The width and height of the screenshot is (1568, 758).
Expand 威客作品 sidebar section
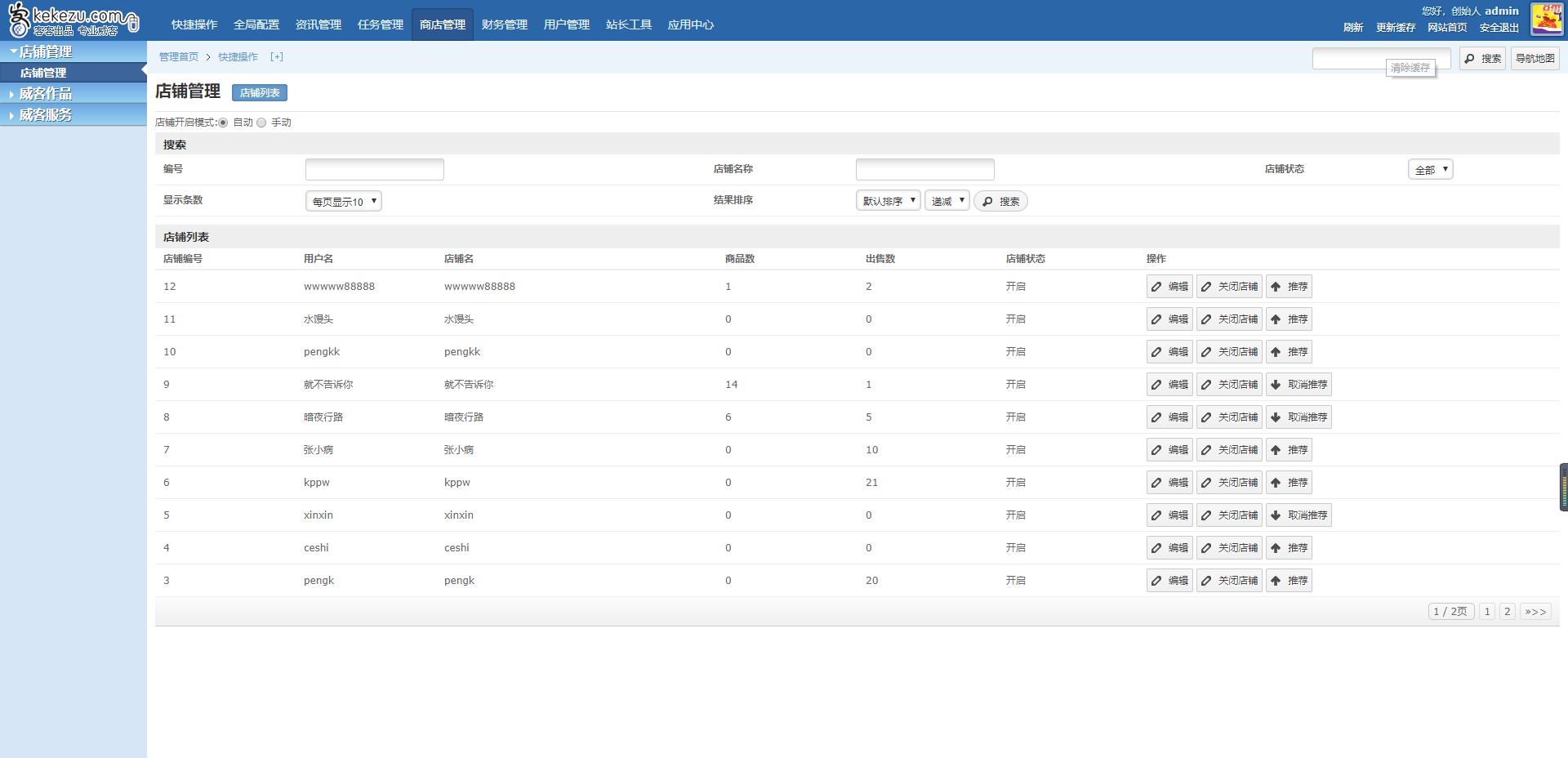[73, 94]
